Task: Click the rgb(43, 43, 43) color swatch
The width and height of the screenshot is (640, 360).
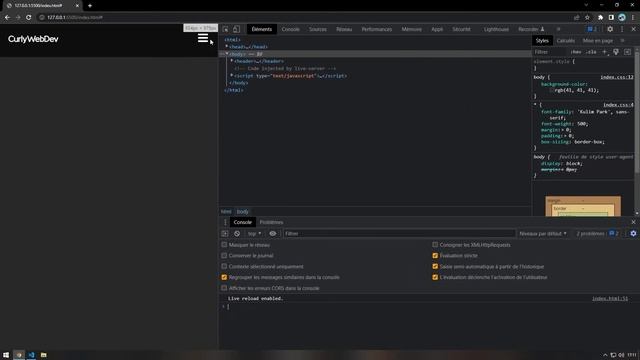Action: [x=552, y=90]
